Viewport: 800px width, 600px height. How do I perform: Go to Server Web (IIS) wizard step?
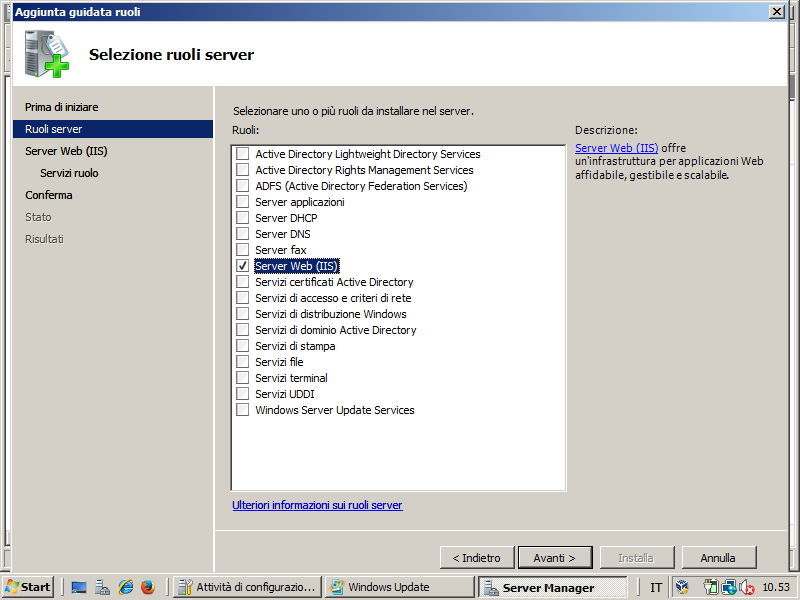(x=66, y=151)
